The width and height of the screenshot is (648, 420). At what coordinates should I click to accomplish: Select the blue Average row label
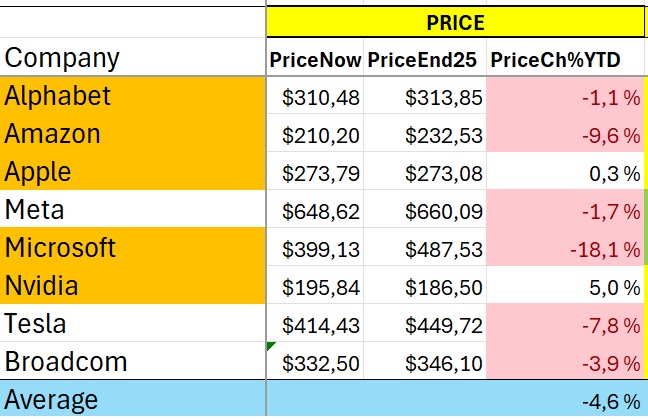click(x=133, y=401)
